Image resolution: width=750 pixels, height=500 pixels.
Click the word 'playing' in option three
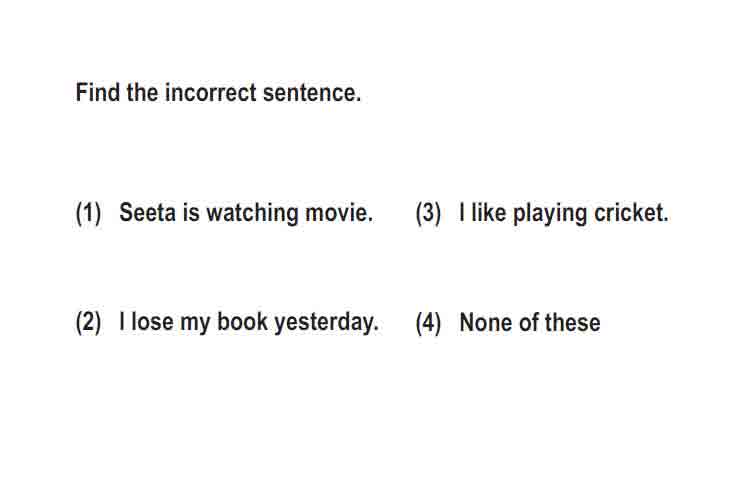550,214
